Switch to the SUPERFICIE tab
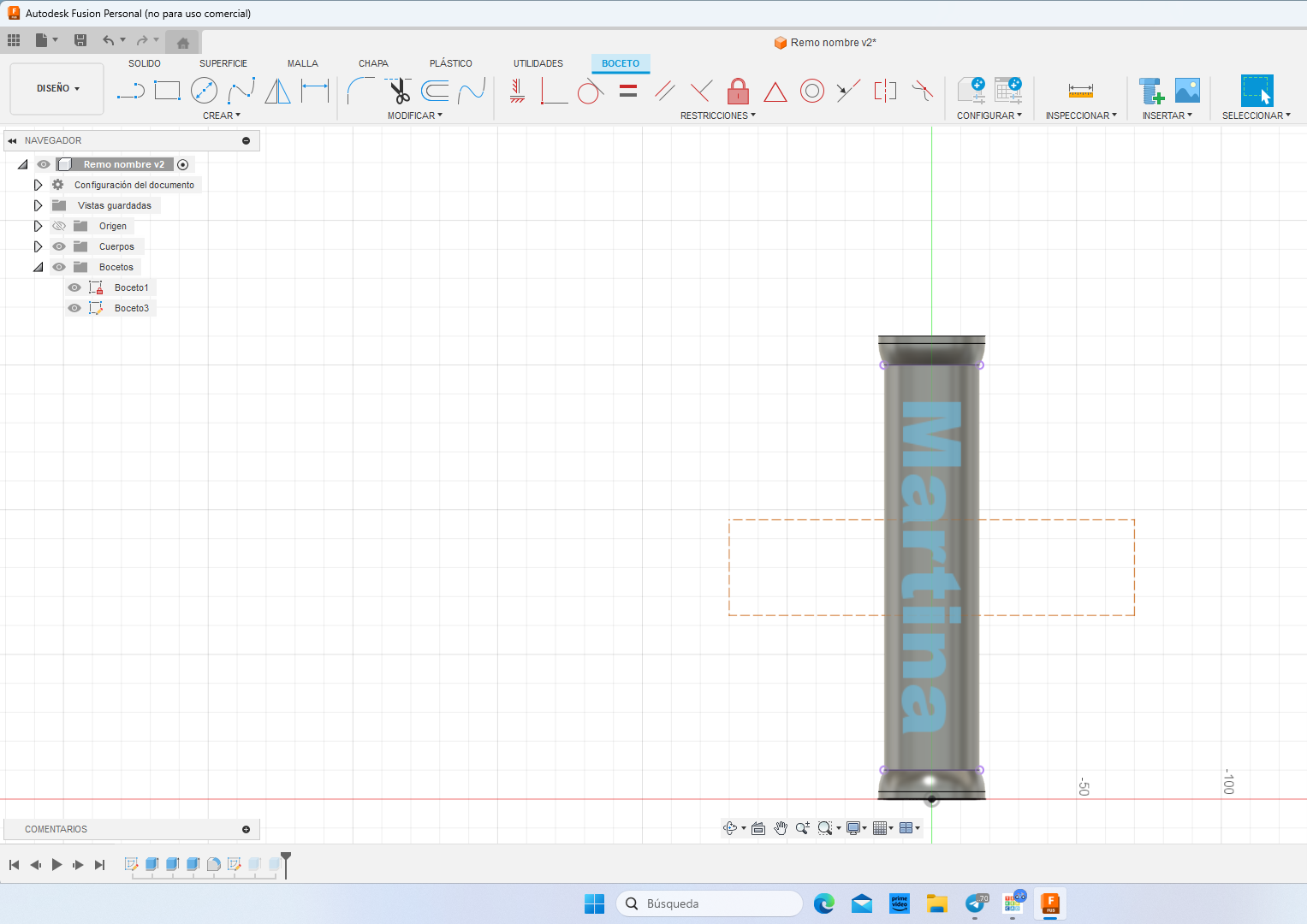This screenshot has height=924, width=1307. (x=223, y=63)
